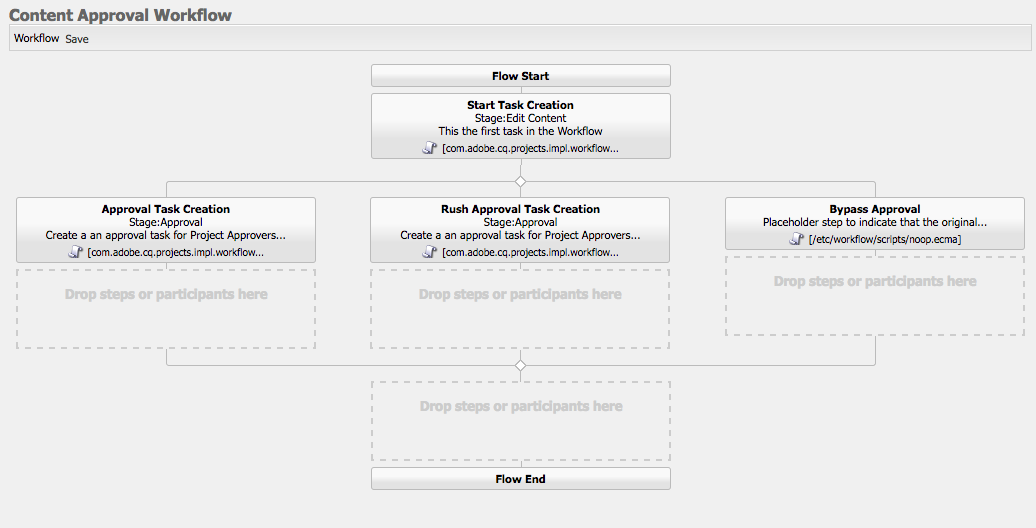
Task: Click script icon in Bypass Approval step
Action: click(x=797, y=239)
